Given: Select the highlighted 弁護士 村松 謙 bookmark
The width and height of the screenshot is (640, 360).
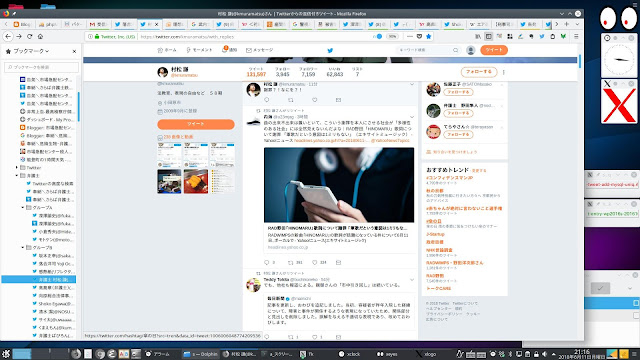Looking at the screenshot, I should 39,280.
